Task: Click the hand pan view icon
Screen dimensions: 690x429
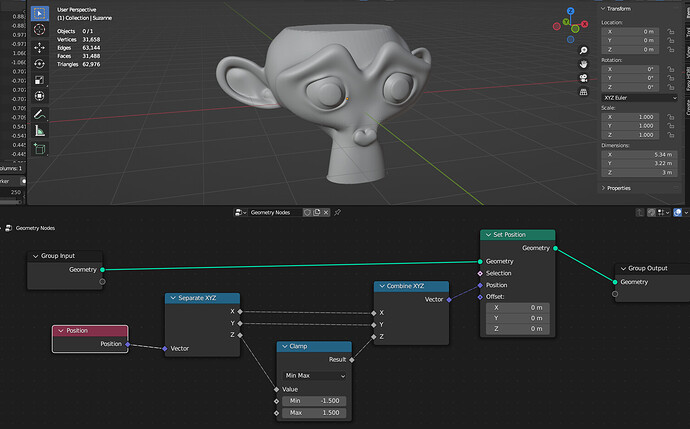Action: (584, 64)
